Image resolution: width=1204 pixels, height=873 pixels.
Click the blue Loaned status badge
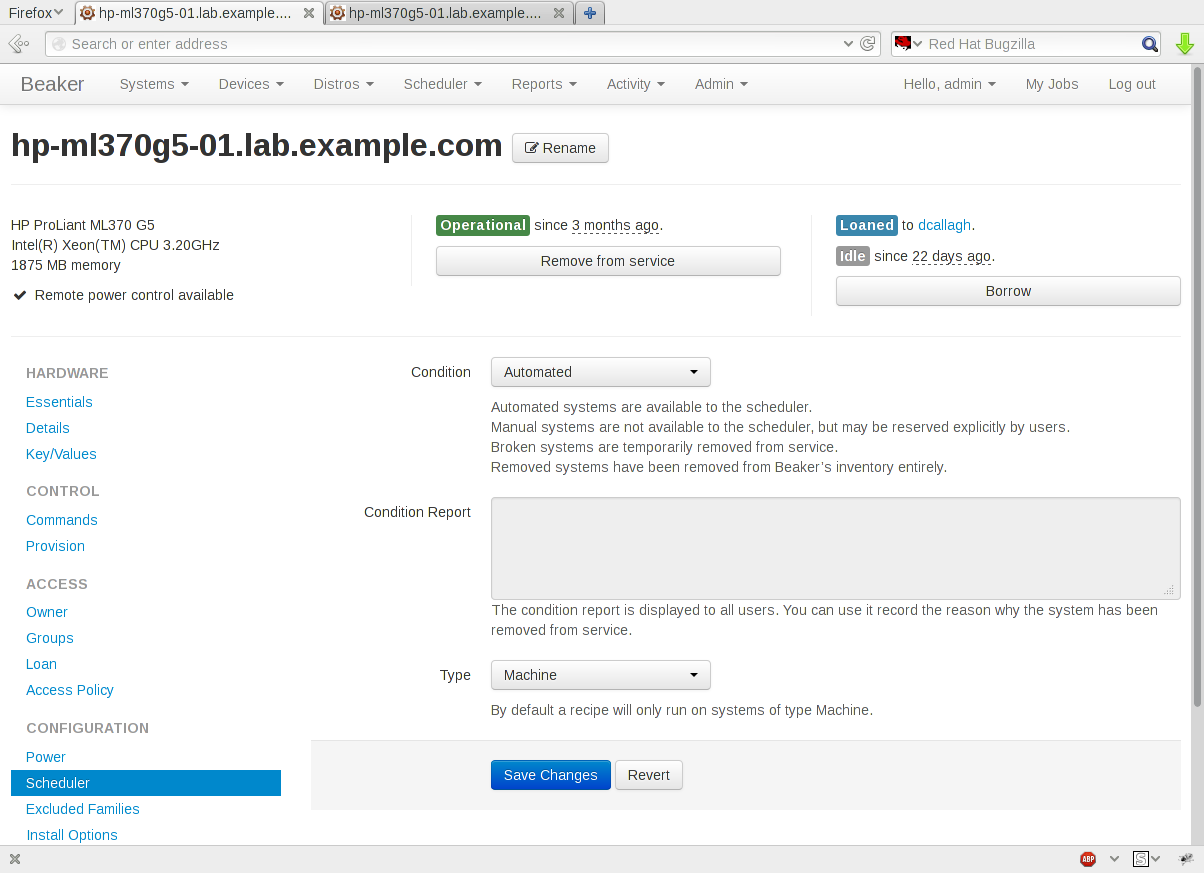(x=867, y=225)
